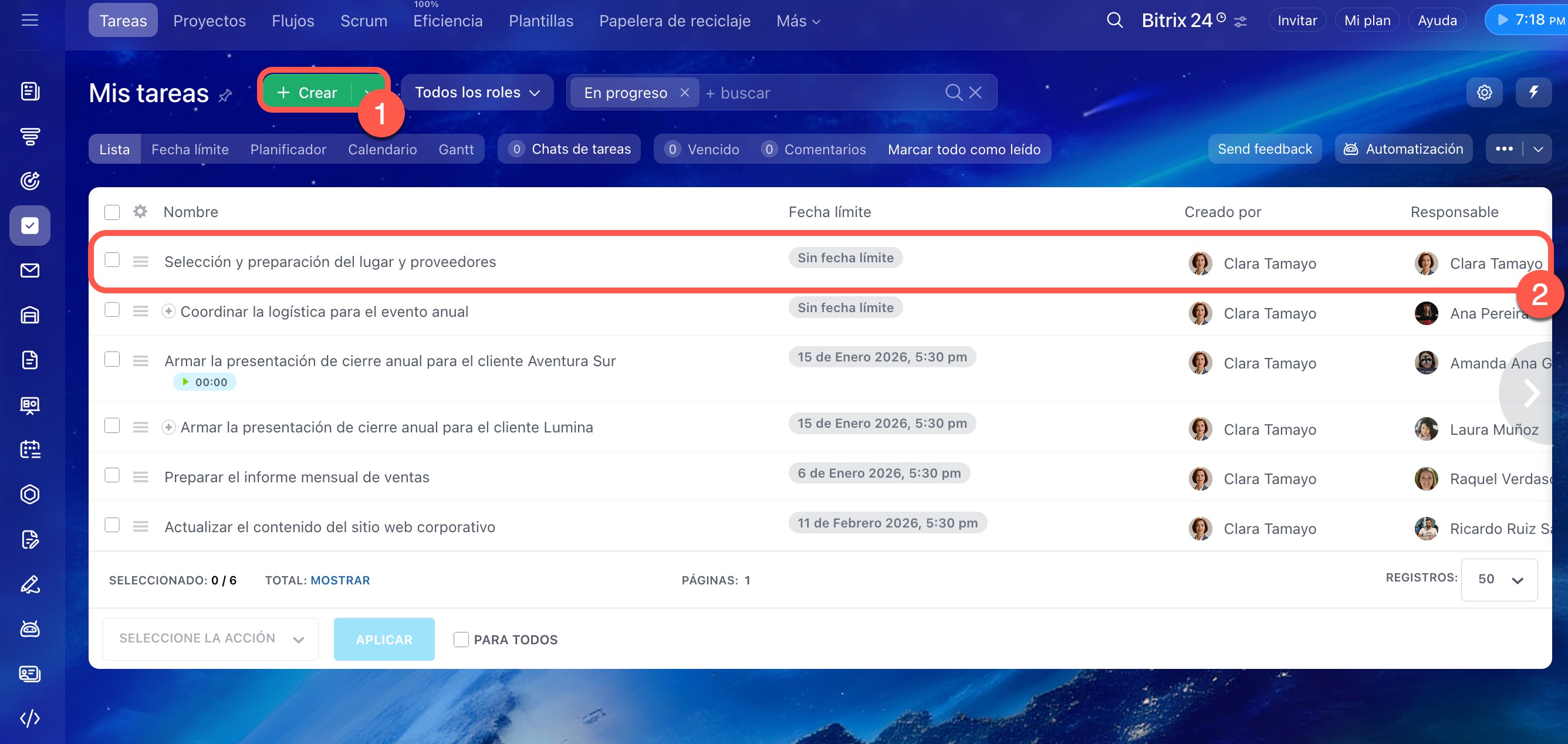The width and height of the screenshot is (1568, 744).
Task: Click the MOSTRAR total link
Action: (x=340, y=580)
